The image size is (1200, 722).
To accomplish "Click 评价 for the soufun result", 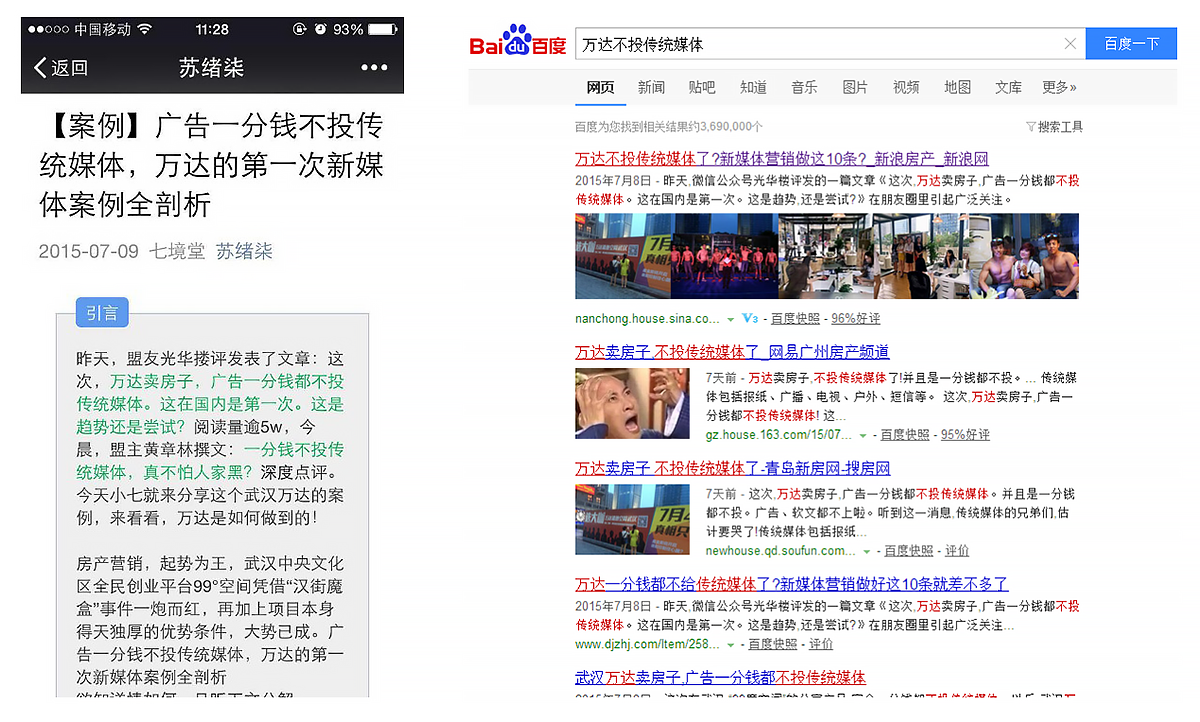I will [x=957, y=551].
